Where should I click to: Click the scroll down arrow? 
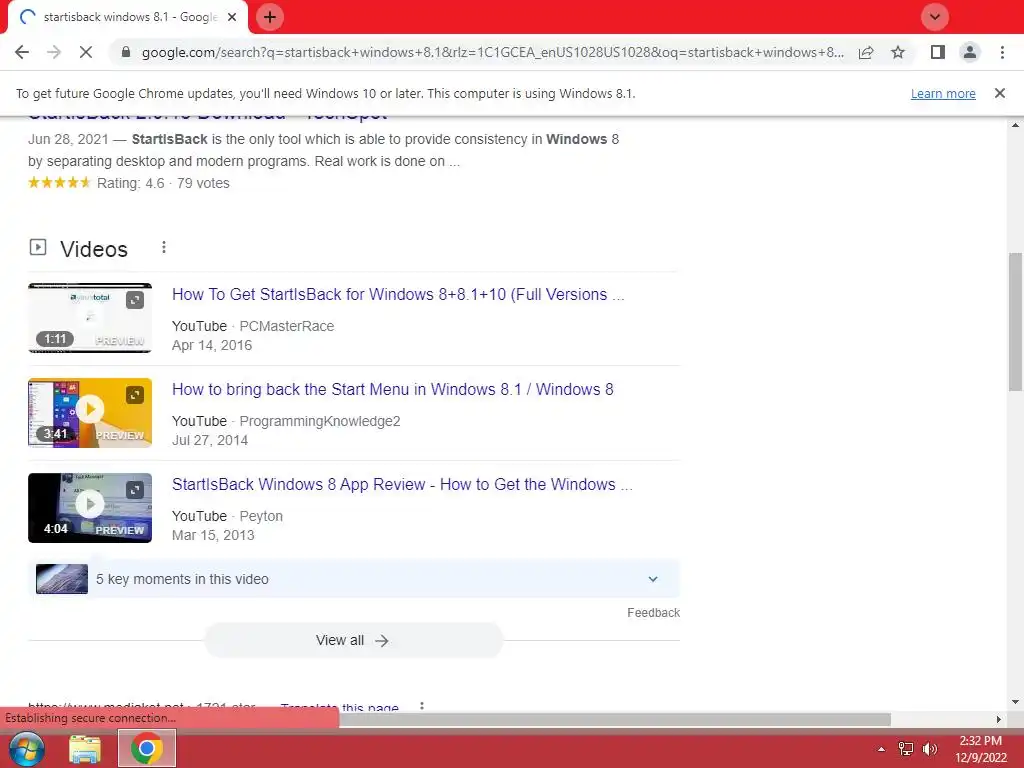click(1015, 703)
